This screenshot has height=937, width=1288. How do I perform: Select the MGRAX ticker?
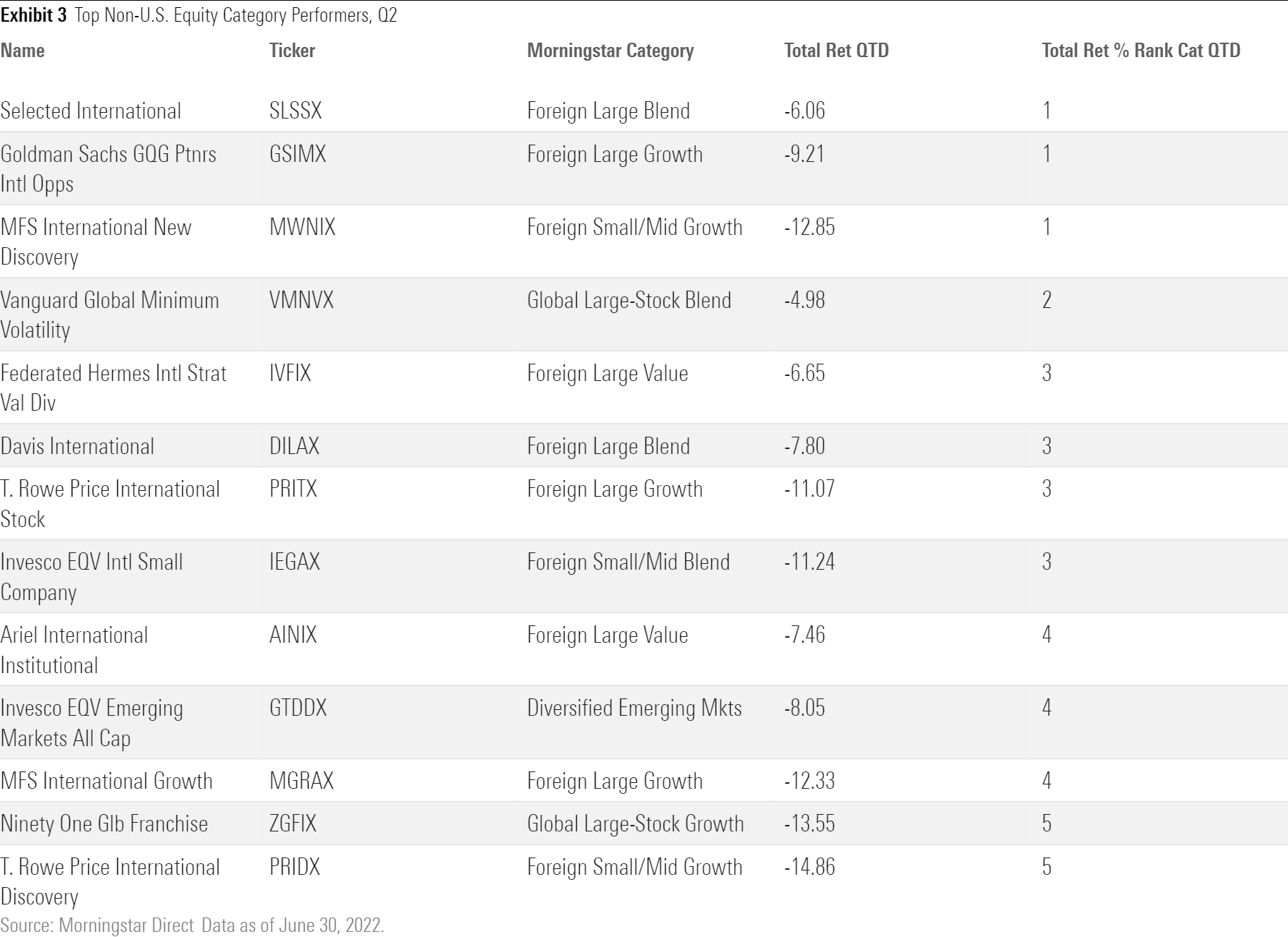[x=301, y=781]
